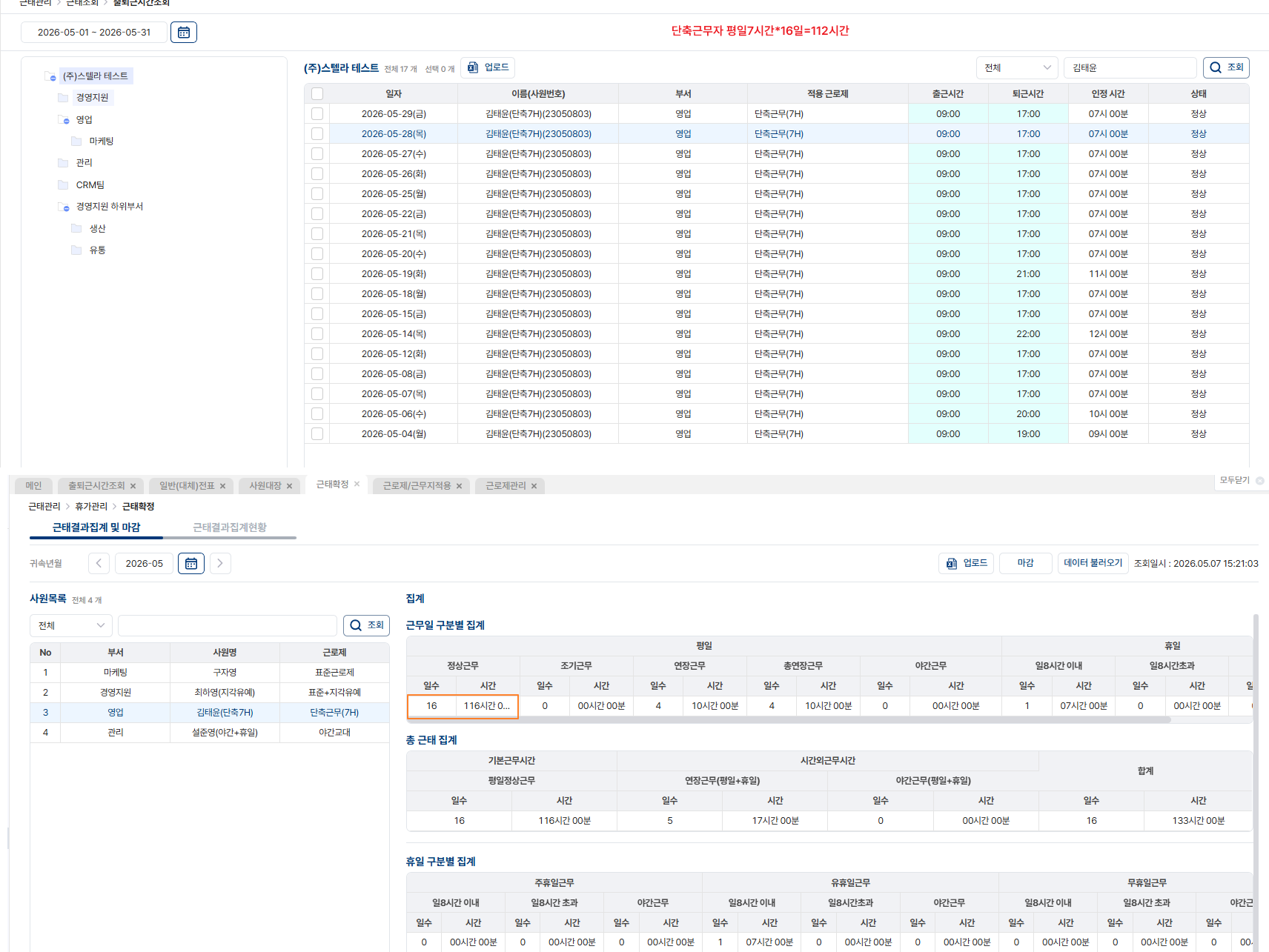Open the 근로제관리 tab
1269x952 pixels.
506,486
